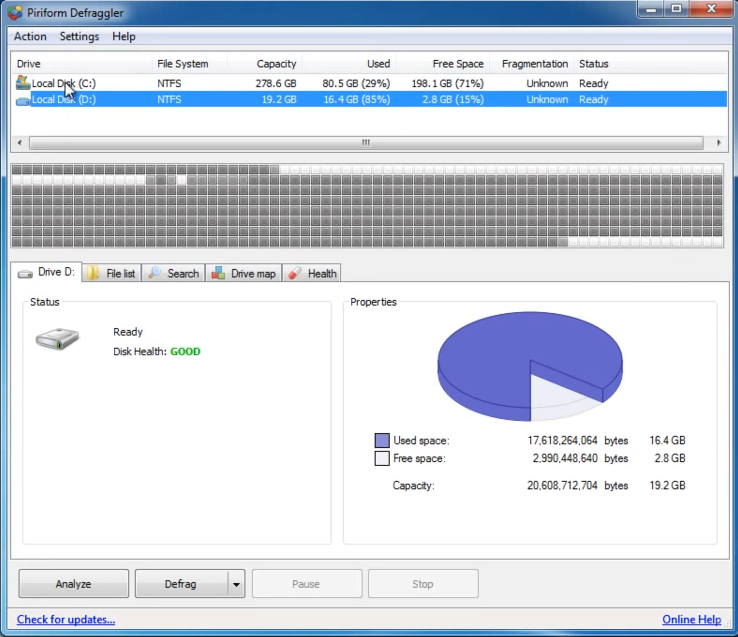Open the Online Help link
Viewport: 738px width, 637px height.
pyautogui.click(x=691, y=620)
